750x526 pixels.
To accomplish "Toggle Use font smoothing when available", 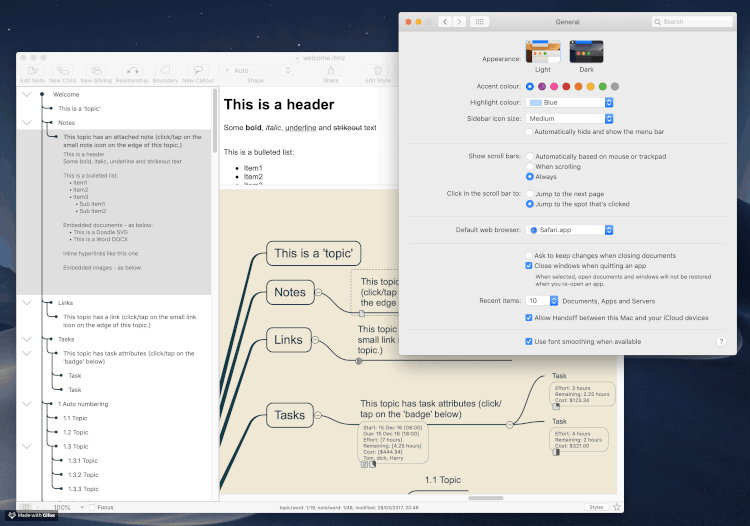I will 529,341.
